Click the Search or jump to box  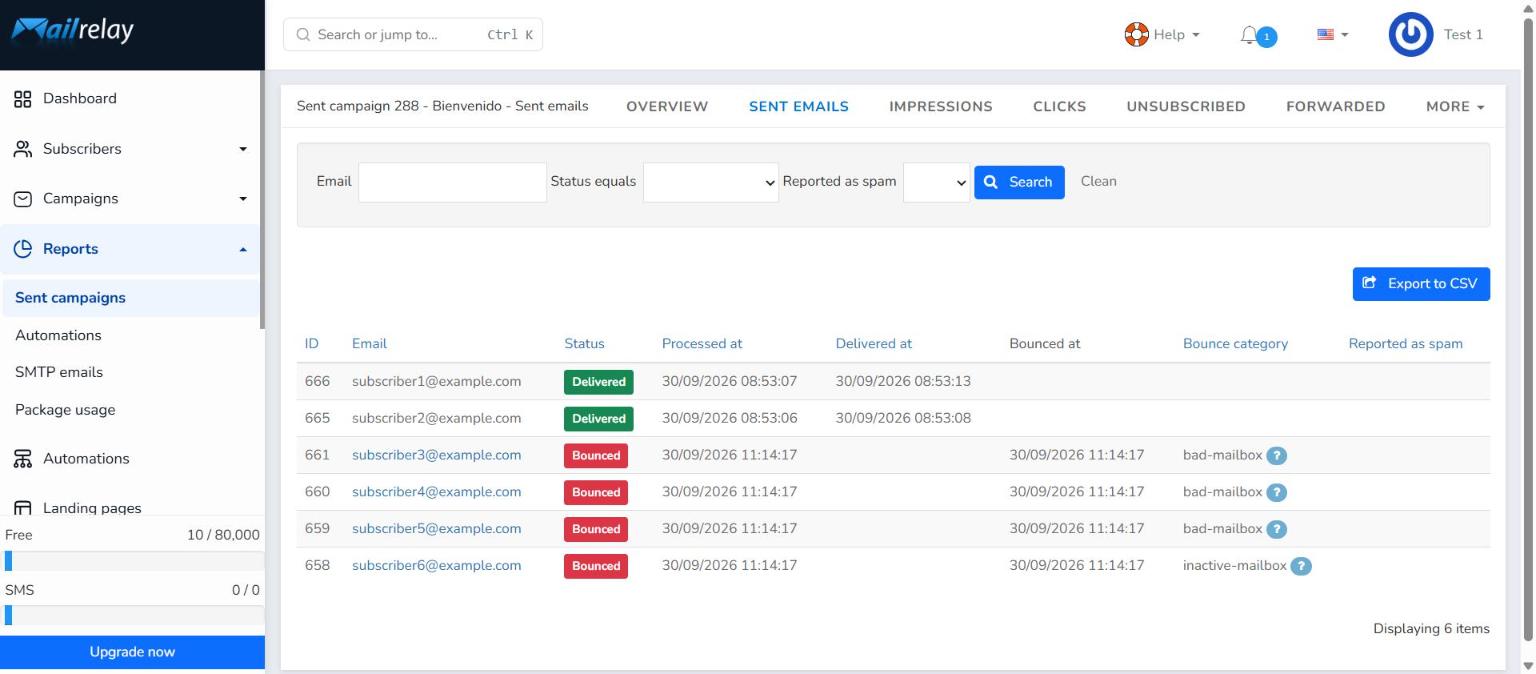click(413, 35)
